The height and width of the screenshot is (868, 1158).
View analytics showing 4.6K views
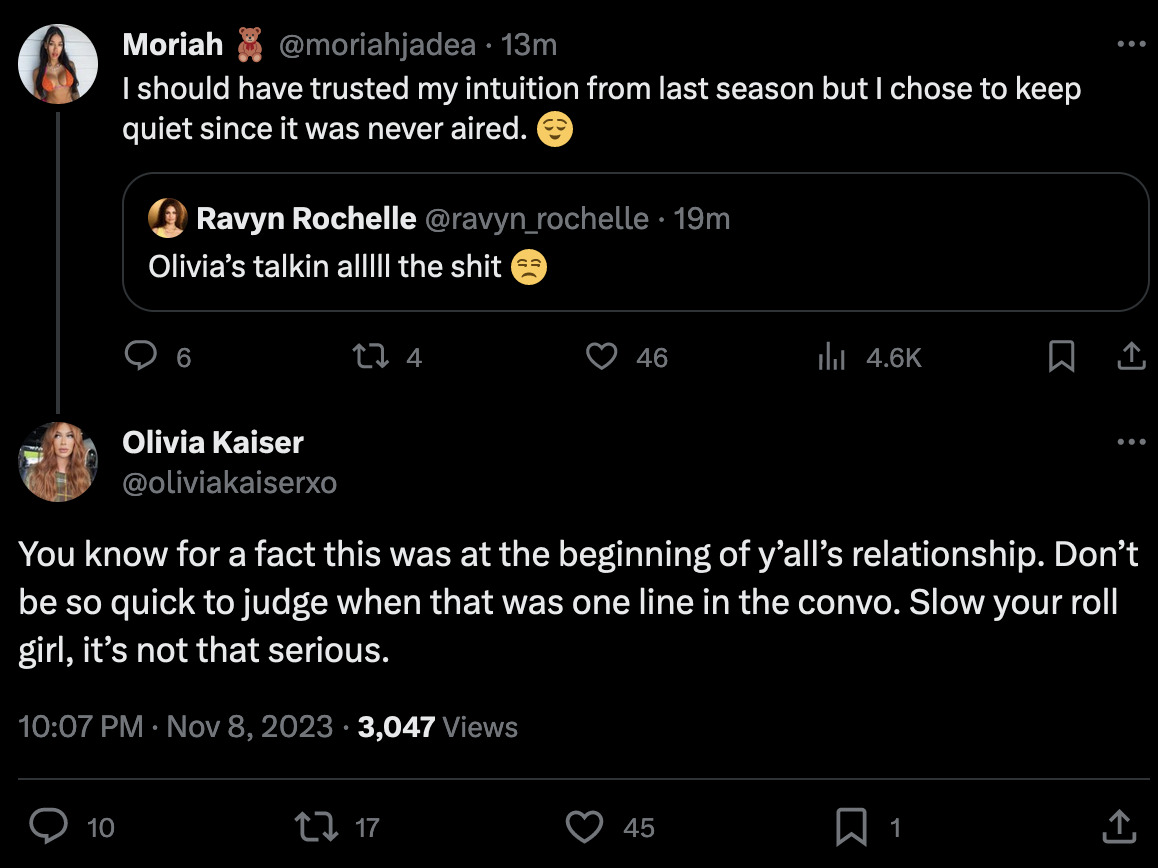[x=870, y=358]
